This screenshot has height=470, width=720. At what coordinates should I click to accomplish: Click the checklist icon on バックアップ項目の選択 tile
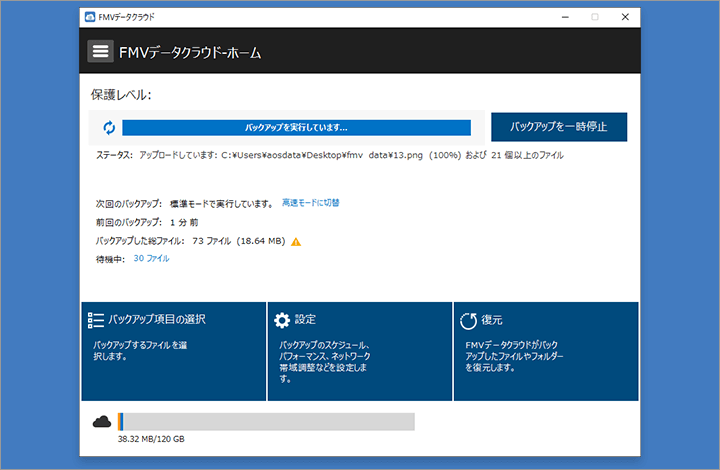(x=96, y=320)
